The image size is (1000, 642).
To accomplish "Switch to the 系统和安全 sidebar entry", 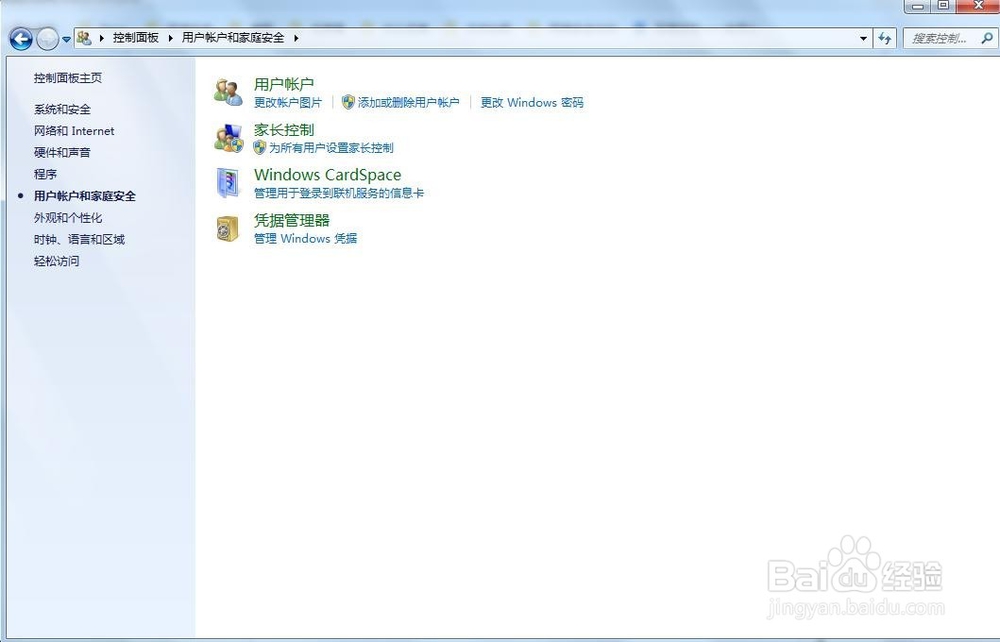I will [65, 109].
